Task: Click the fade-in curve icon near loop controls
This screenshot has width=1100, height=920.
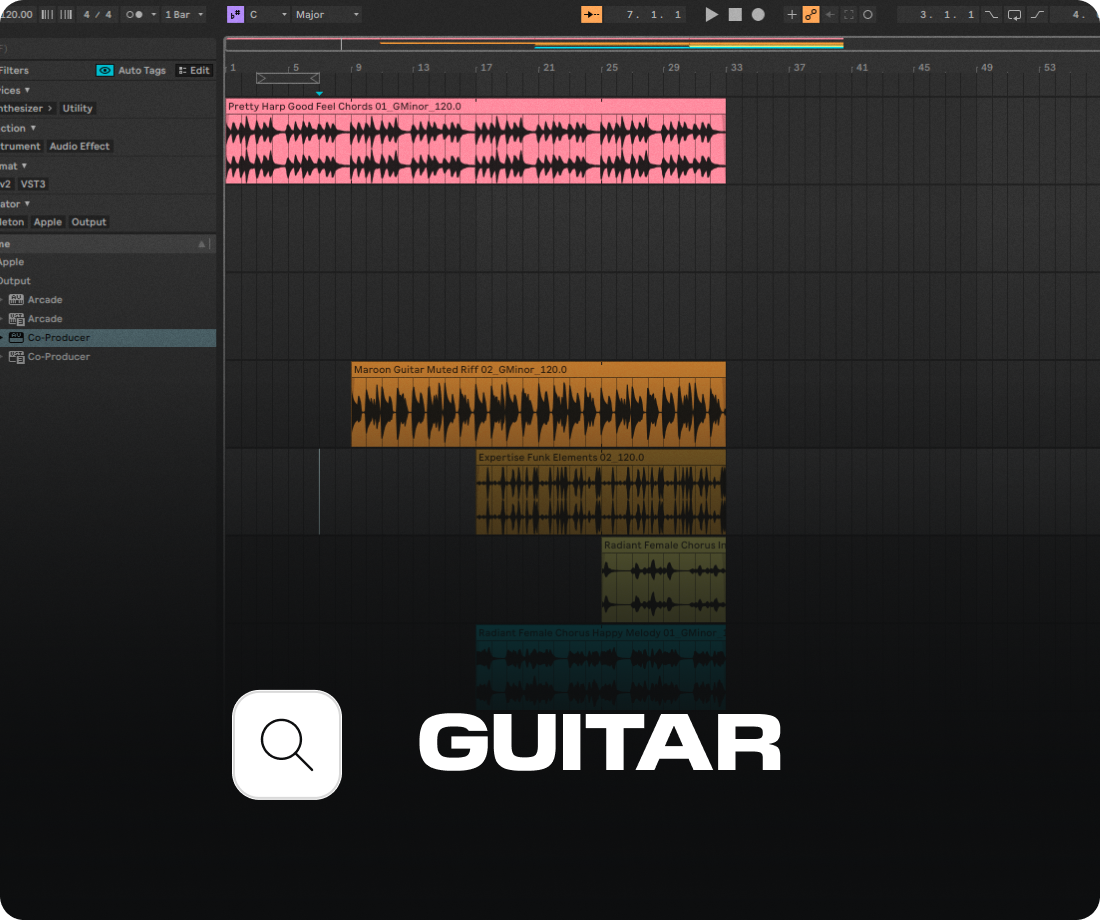Action: coord(1037,14)
